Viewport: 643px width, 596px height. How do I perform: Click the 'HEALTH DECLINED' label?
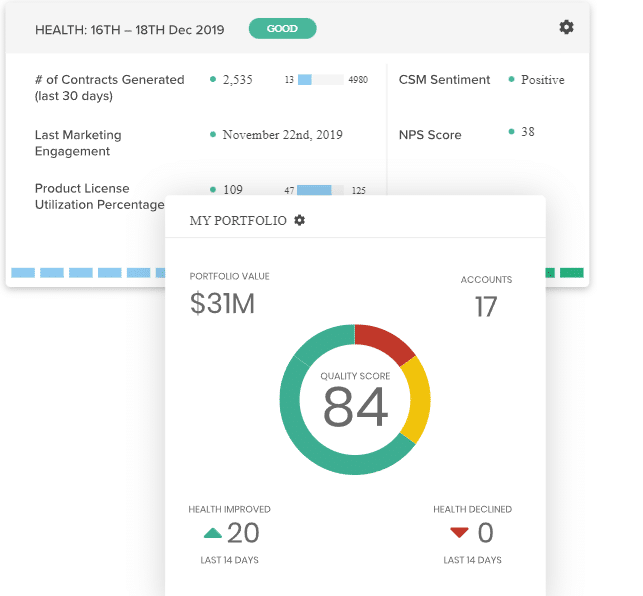coord(472,509)
